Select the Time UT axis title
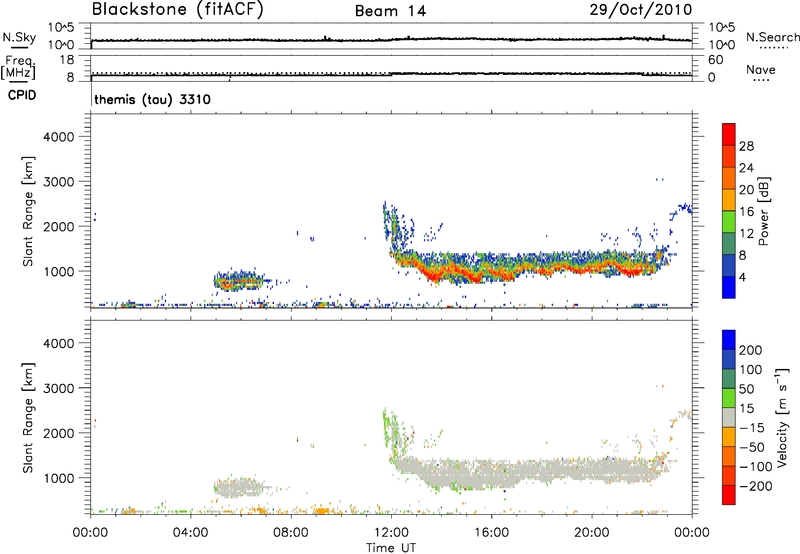 coord(391,548)
